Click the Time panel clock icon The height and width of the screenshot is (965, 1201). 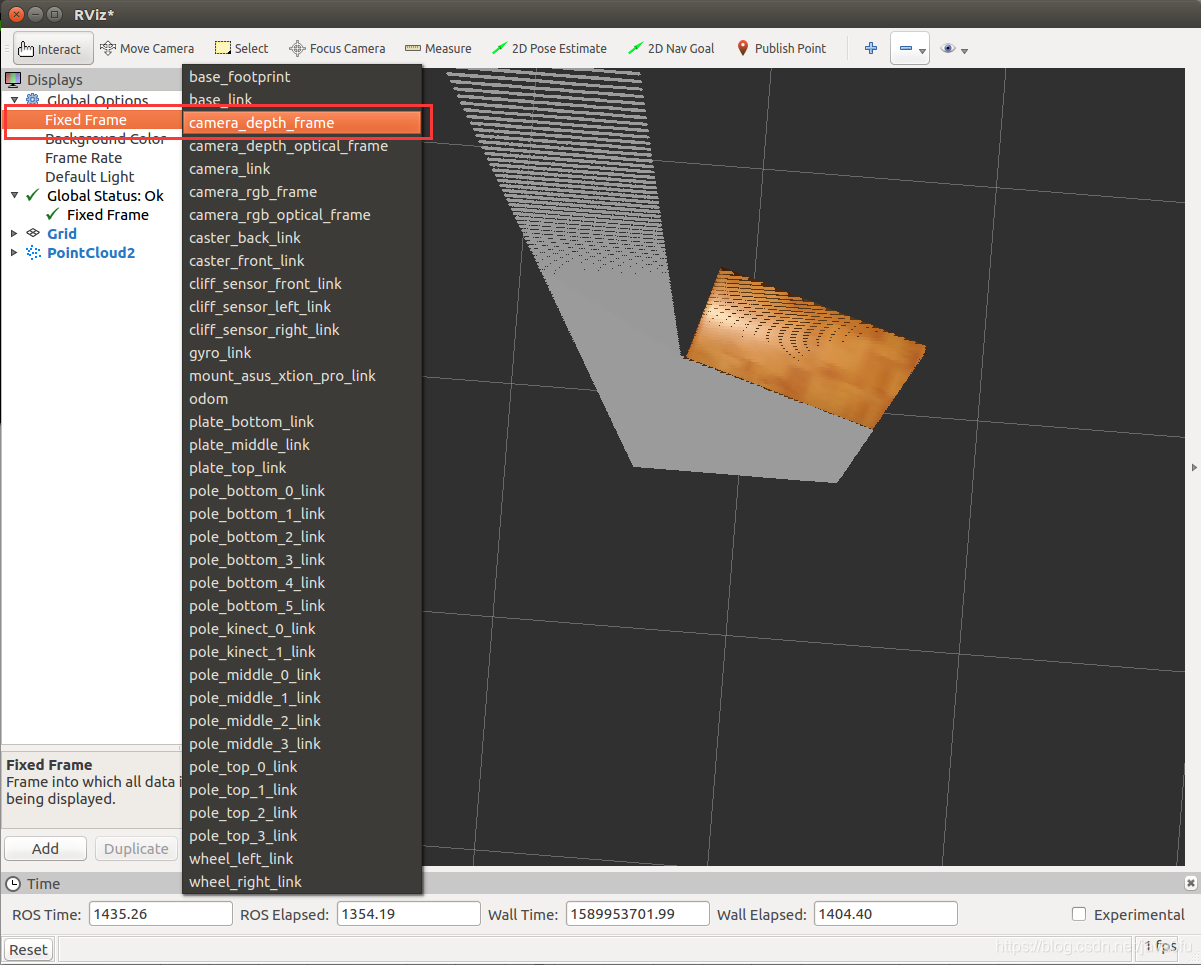(13, 883)
